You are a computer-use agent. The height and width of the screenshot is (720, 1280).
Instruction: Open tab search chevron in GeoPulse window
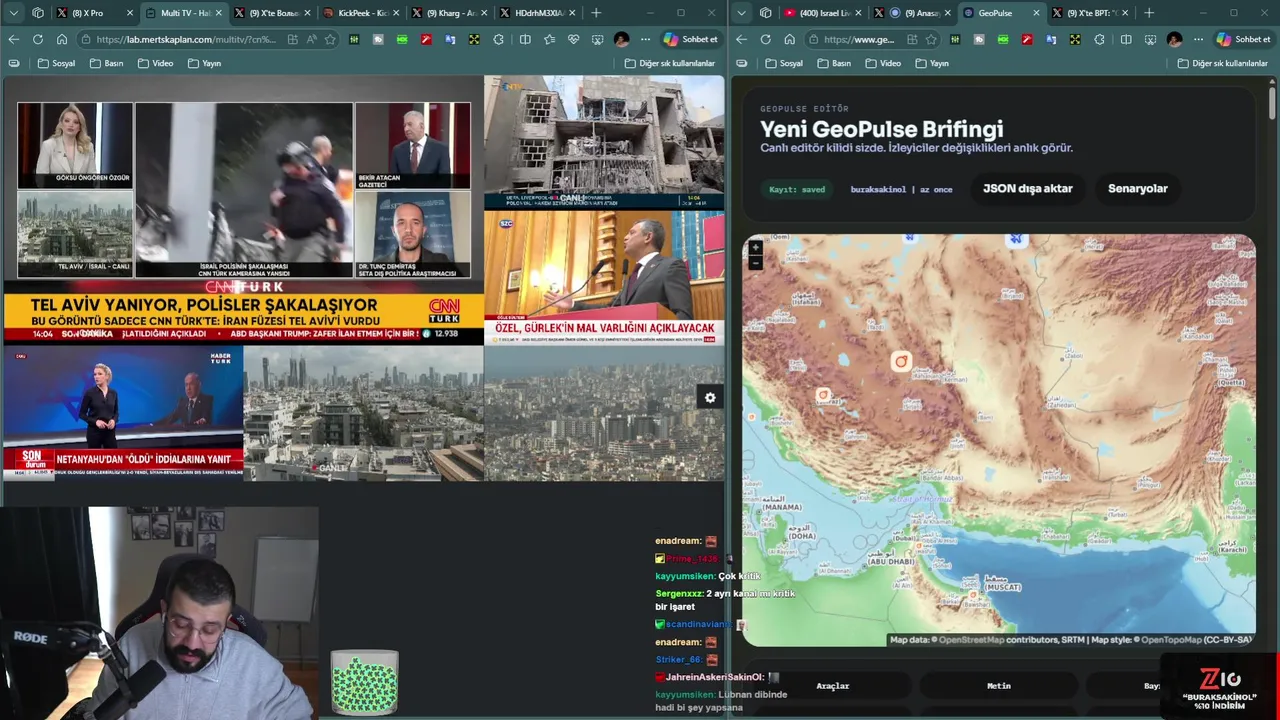coord(741,13)
